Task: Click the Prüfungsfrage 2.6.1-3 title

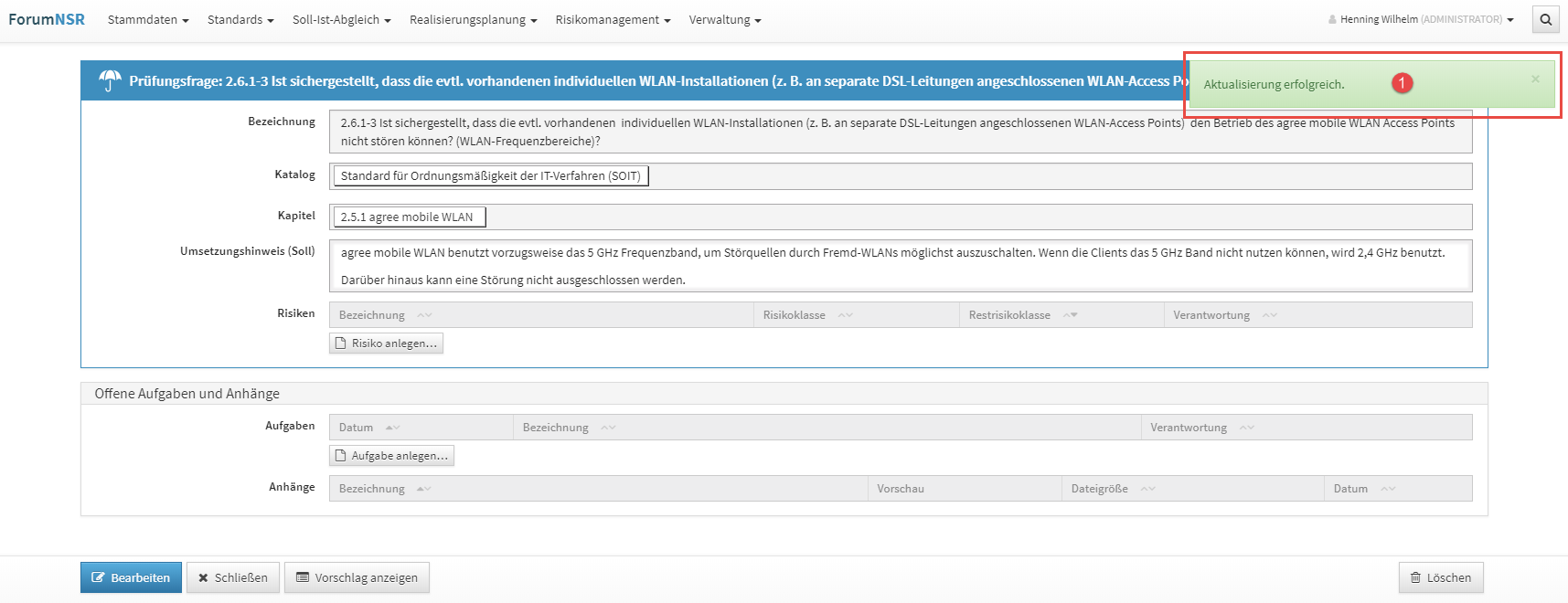Action: 658,81
